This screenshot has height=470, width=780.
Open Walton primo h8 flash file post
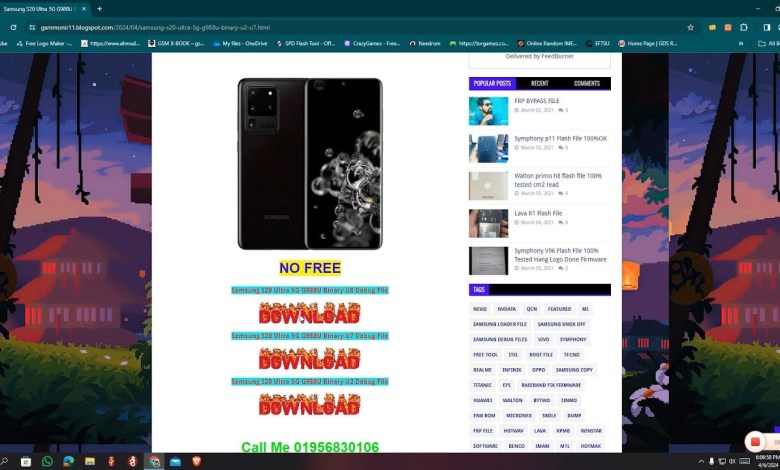[x=558, y=180]
